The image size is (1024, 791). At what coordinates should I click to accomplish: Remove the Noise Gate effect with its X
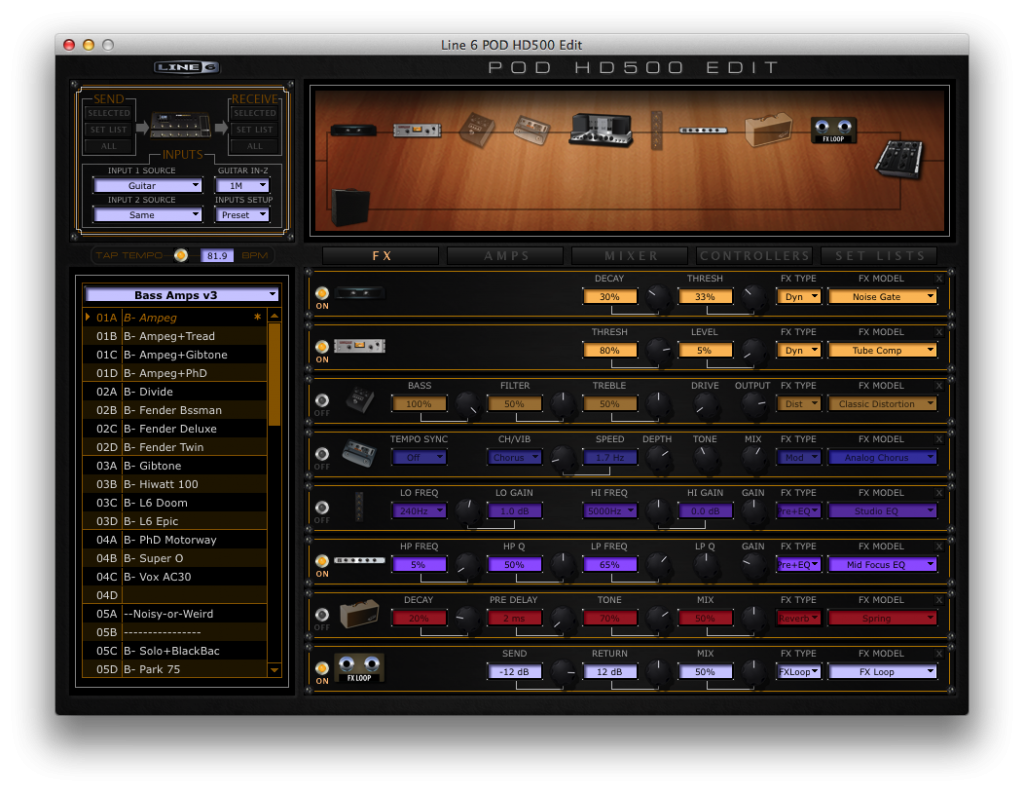[939, 278]
